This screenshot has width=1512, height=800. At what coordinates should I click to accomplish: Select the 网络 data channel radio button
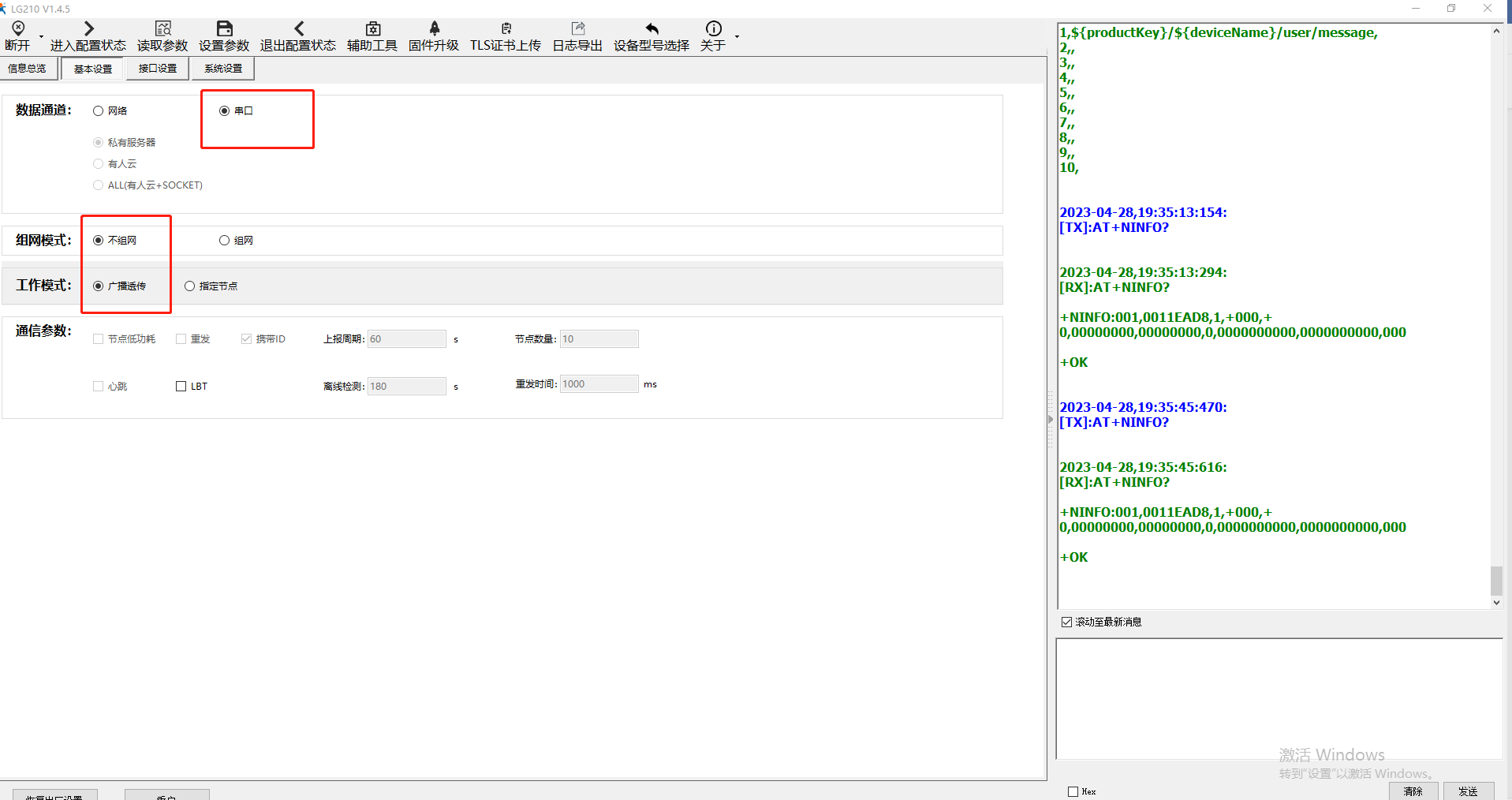pyautogui.click(x=99, y=111)
